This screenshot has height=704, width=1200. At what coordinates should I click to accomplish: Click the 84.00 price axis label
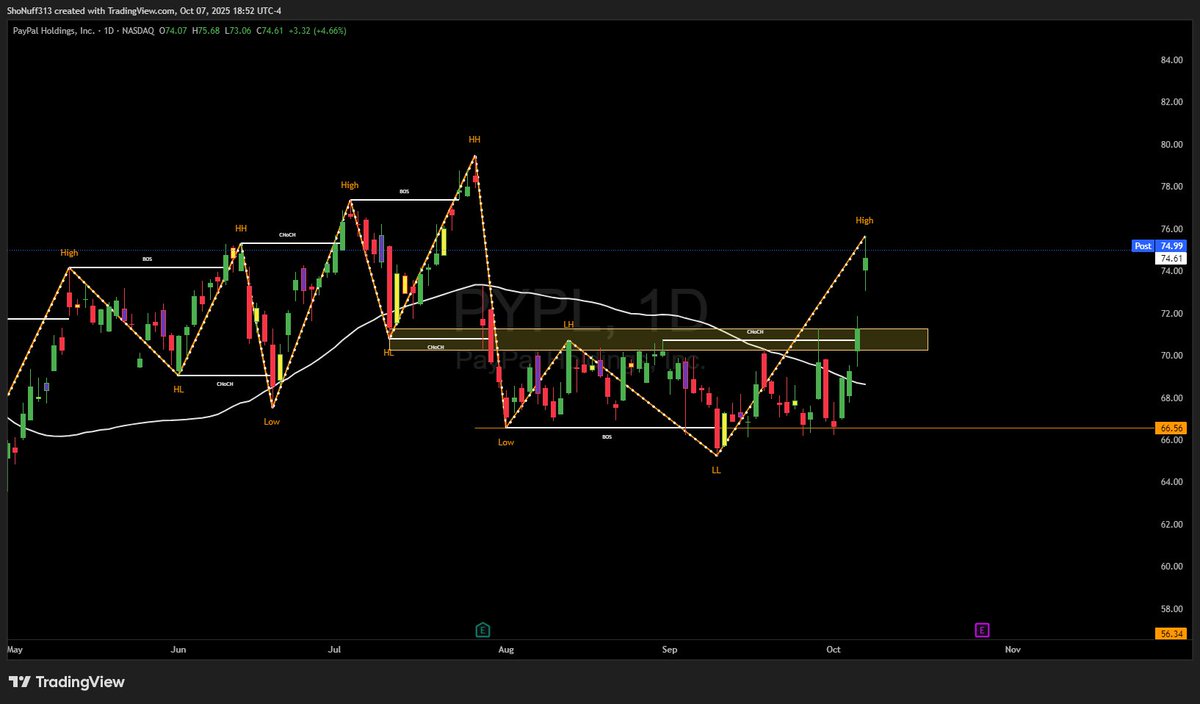tap(1172, 60)
